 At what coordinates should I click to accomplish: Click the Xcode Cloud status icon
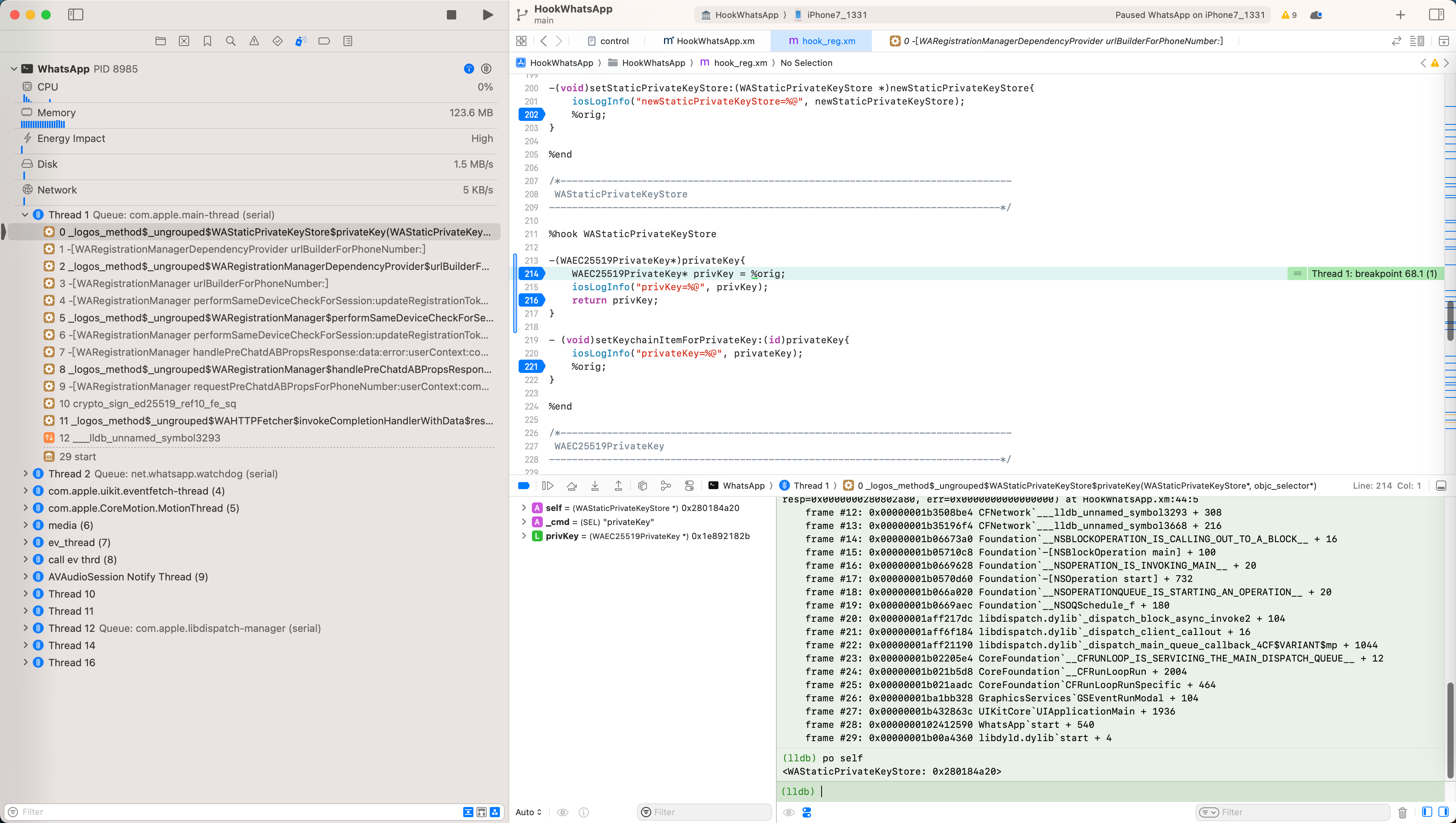click(1316, 15)
